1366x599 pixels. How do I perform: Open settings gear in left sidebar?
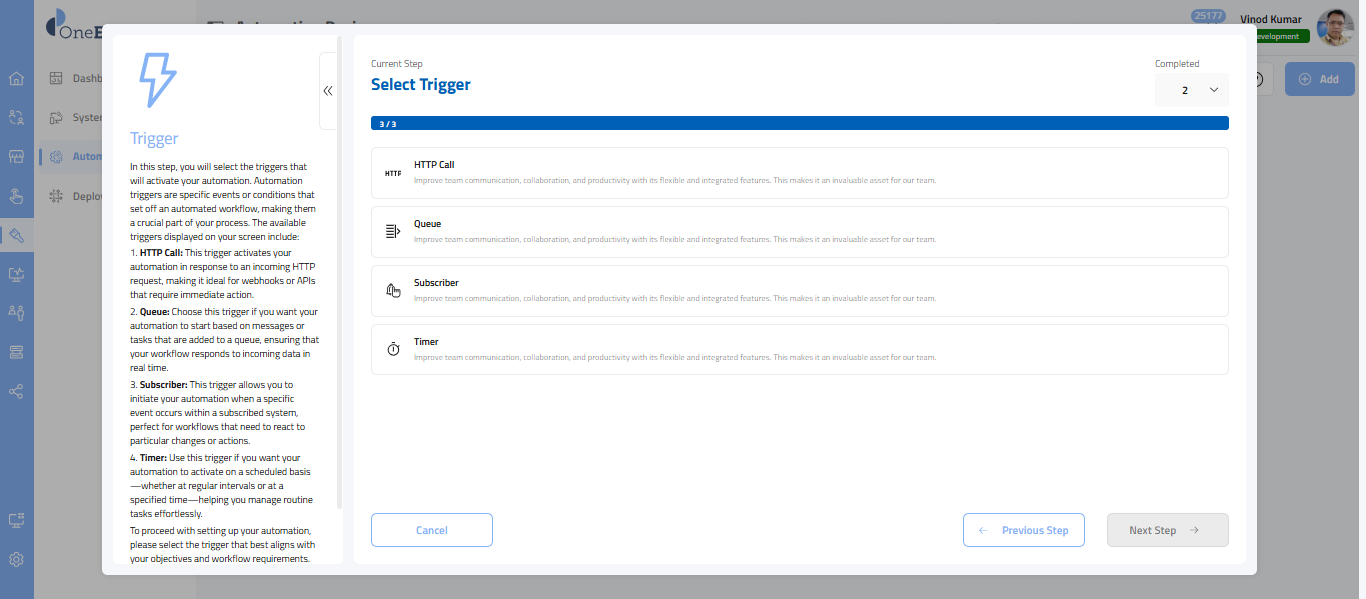16,560
